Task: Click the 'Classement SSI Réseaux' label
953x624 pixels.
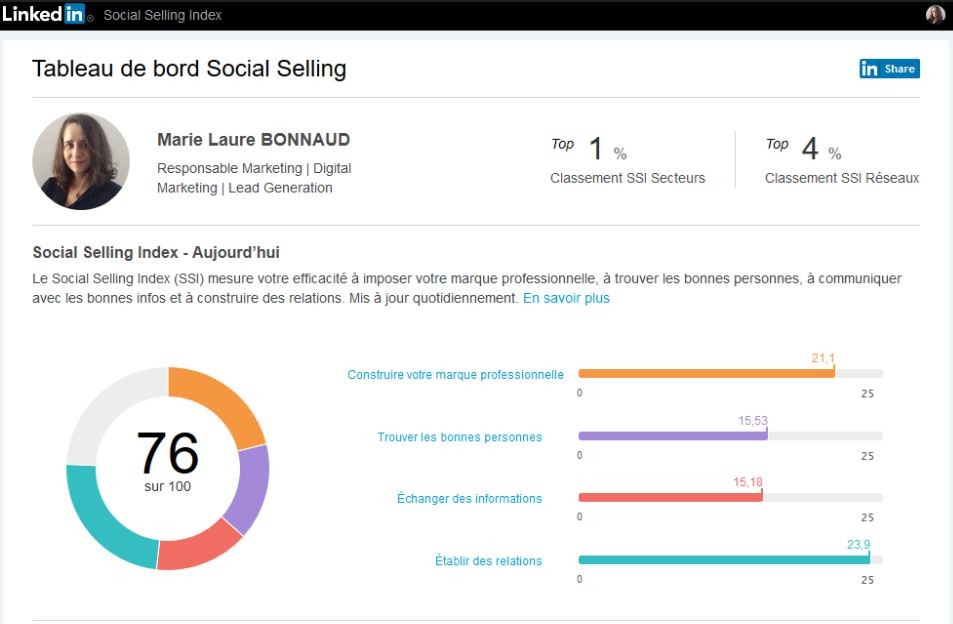Action: tap(842, 178)
